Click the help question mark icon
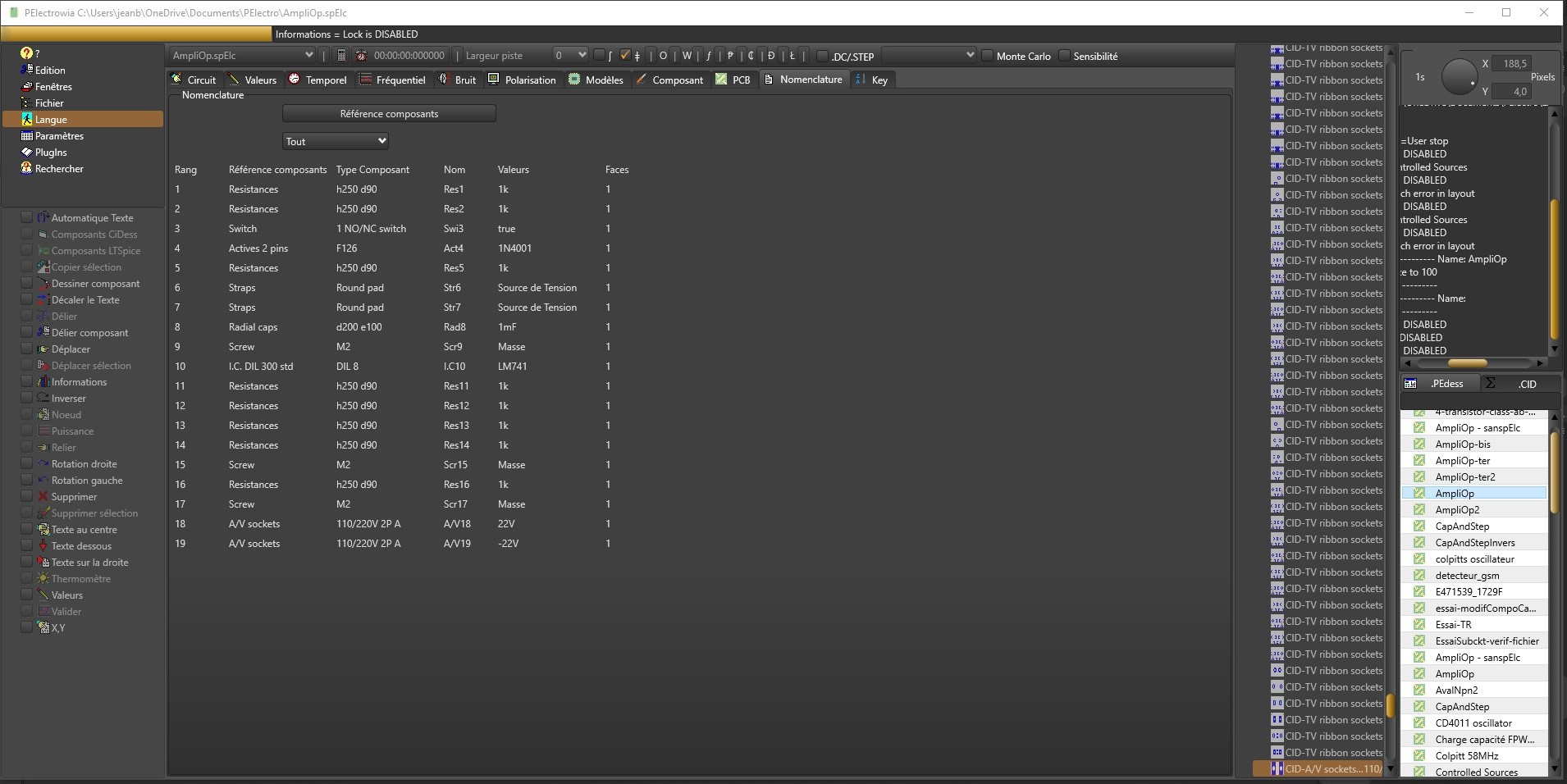 26,53
